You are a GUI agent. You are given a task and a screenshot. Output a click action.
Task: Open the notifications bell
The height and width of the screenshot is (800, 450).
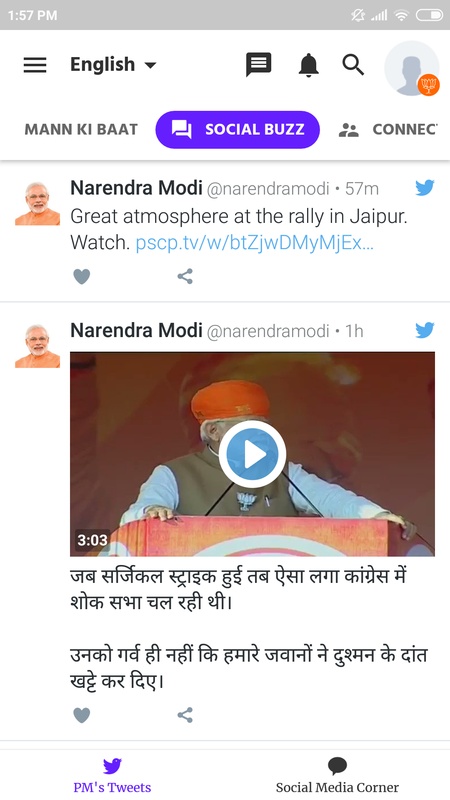point(309,65)
